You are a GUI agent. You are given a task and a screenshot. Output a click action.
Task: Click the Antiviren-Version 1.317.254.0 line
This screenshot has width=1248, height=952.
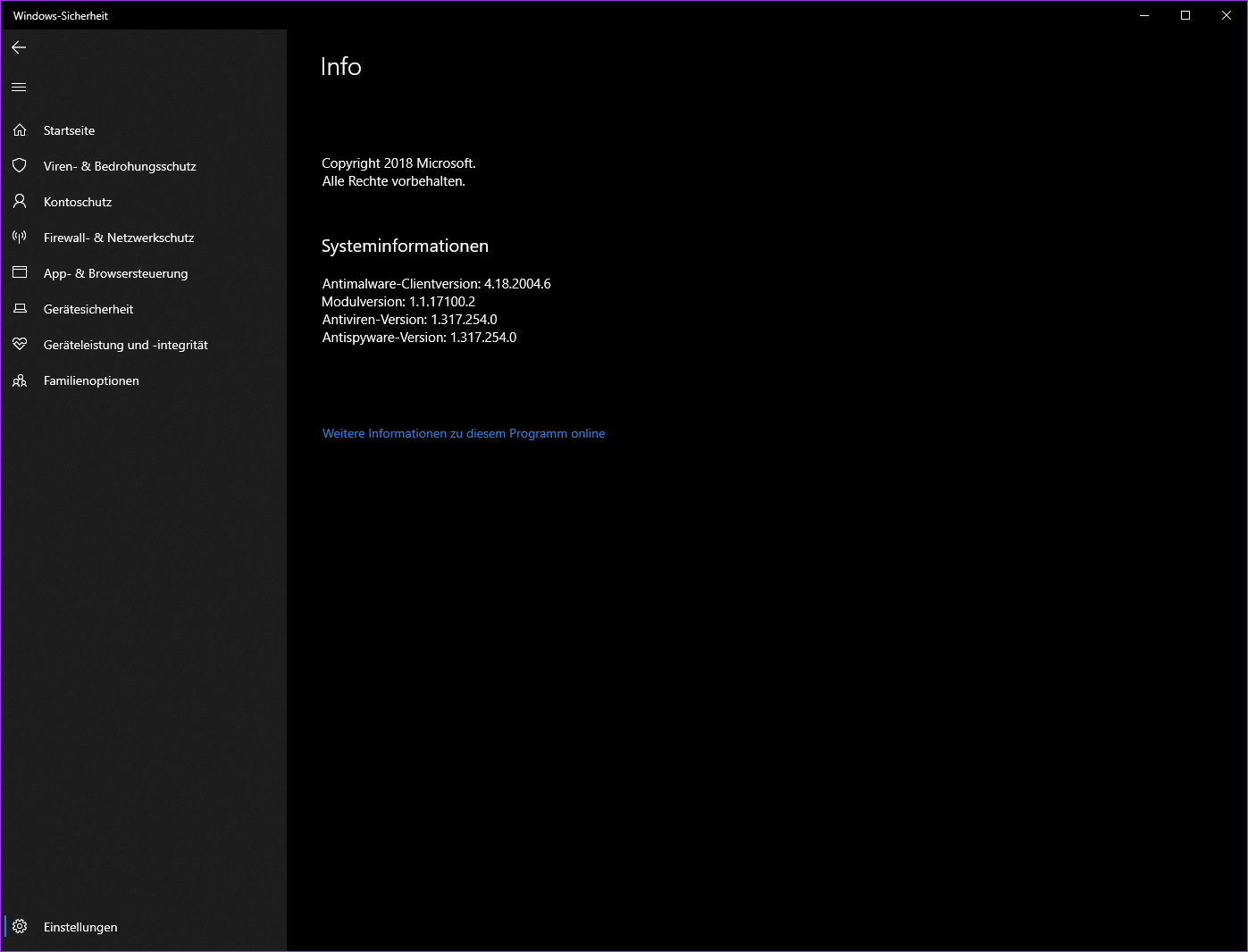[x=409, y=320]
